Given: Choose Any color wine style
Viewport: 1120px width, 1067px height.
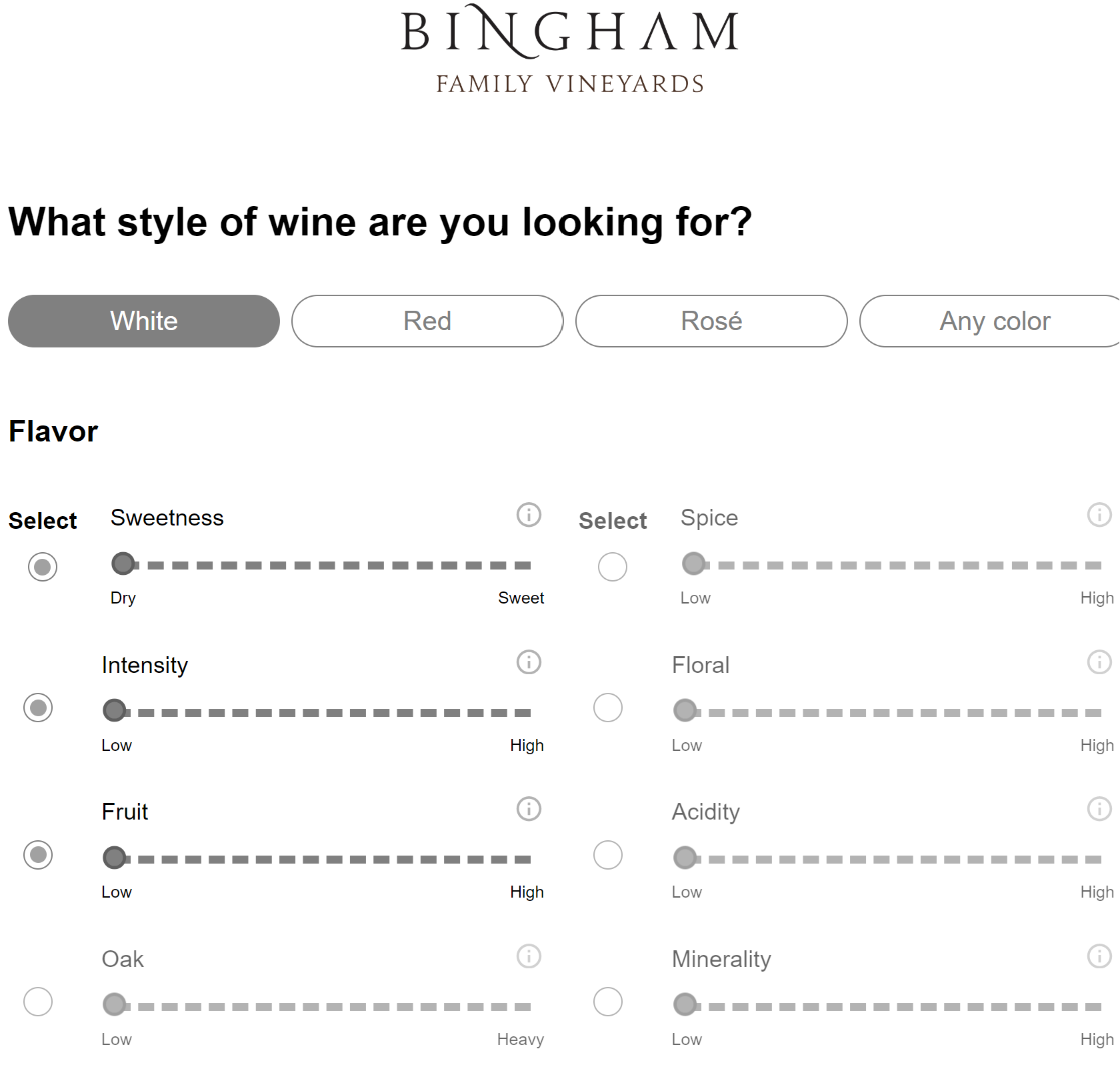Looking at the screenshot, I should pos(994,321).
